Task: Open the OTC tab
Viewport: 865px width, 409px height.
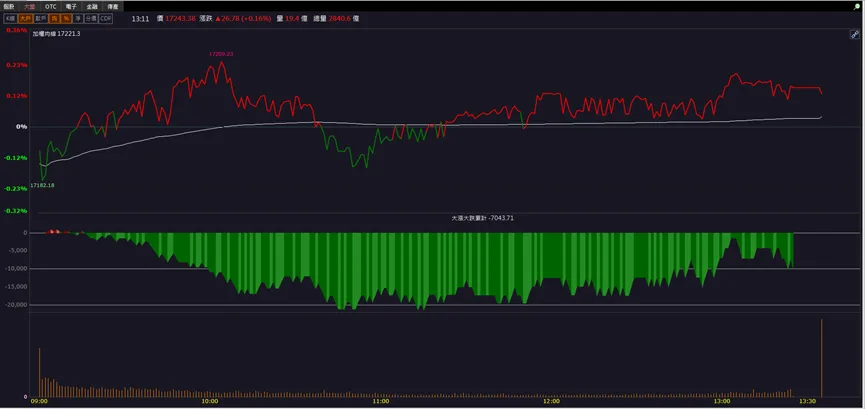Action: tap(51, 7)
